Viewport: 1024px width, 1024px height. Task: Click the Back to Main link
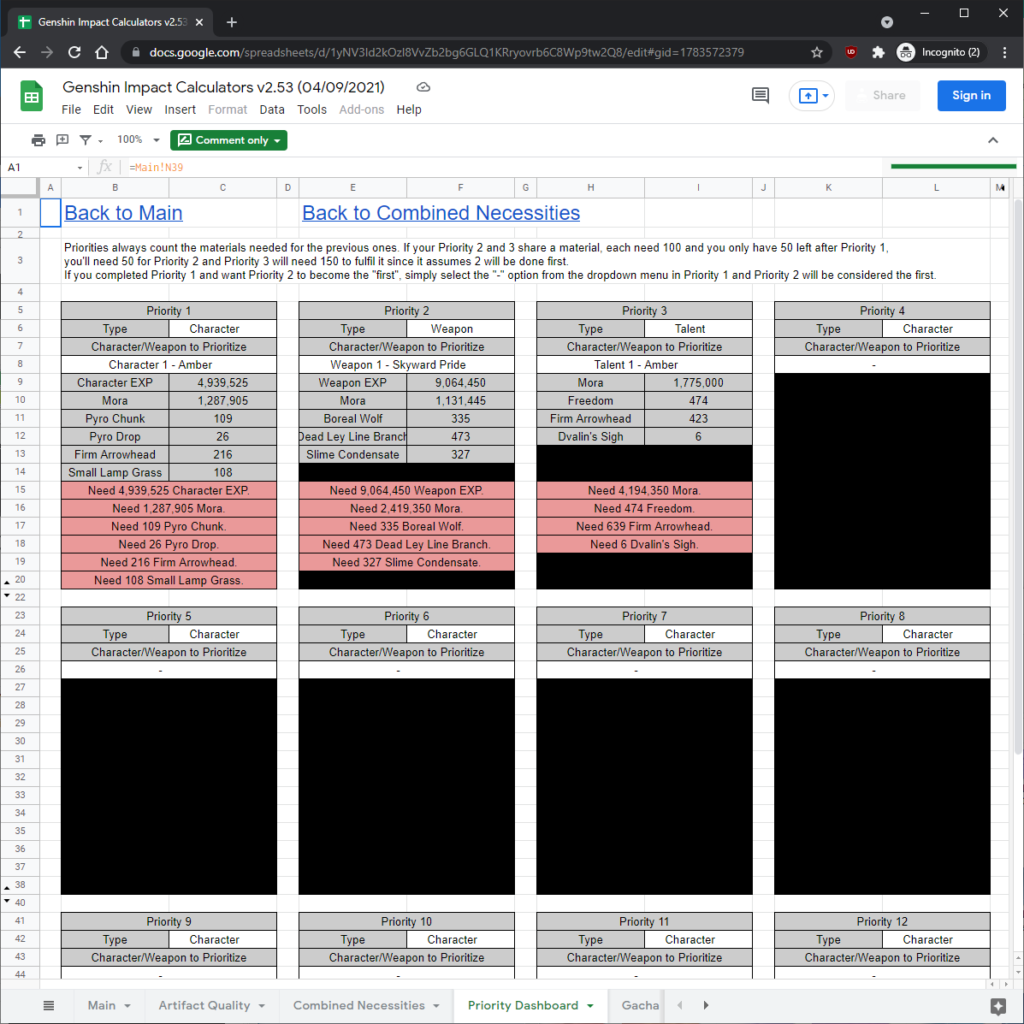(123, 213)
